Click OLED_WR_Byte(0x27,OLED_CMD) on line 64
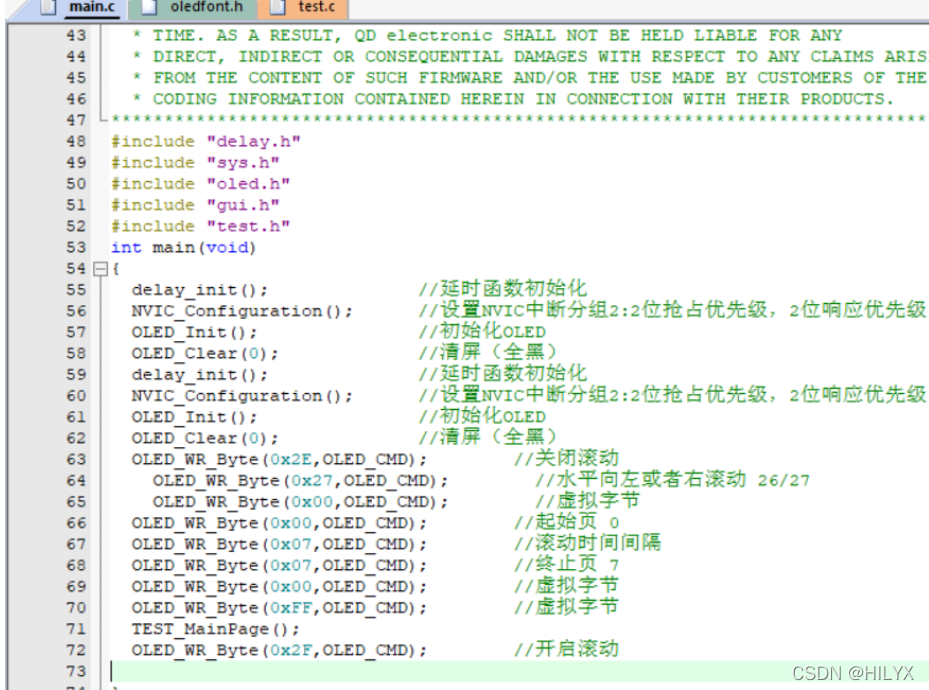Image resolution: width=929 pixels, height=690 pixels. (300, 481)
